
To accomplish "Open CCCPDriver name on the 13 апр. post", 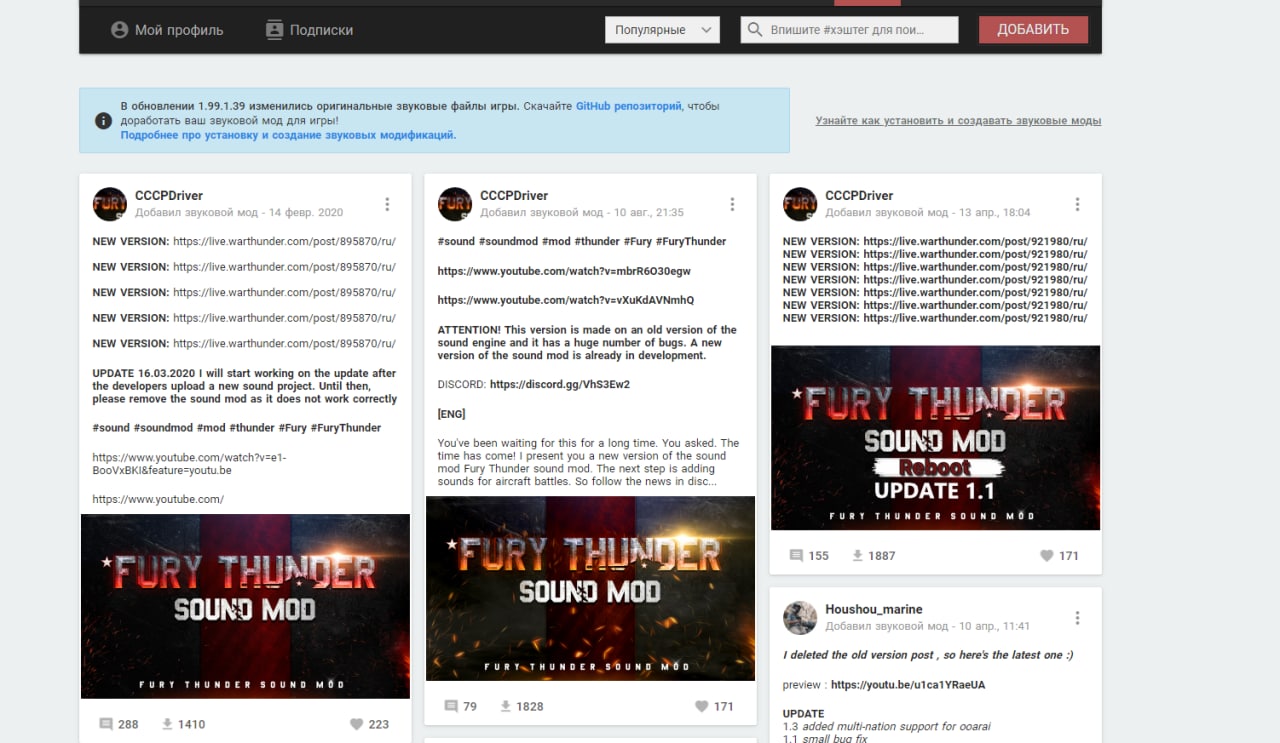I will point(859,196).
